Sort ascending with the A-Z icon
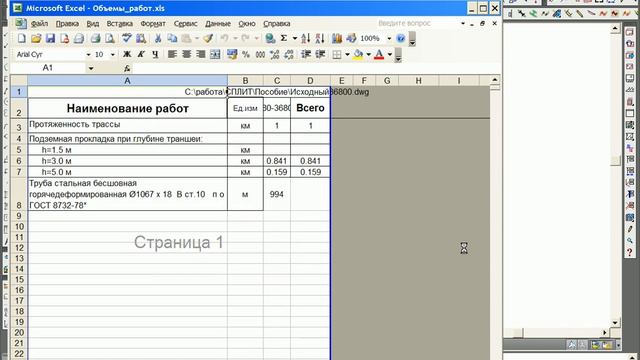Image resolution: width=640 pixels, height=360 pixels. pyautogui.click(x=305, y=38)
